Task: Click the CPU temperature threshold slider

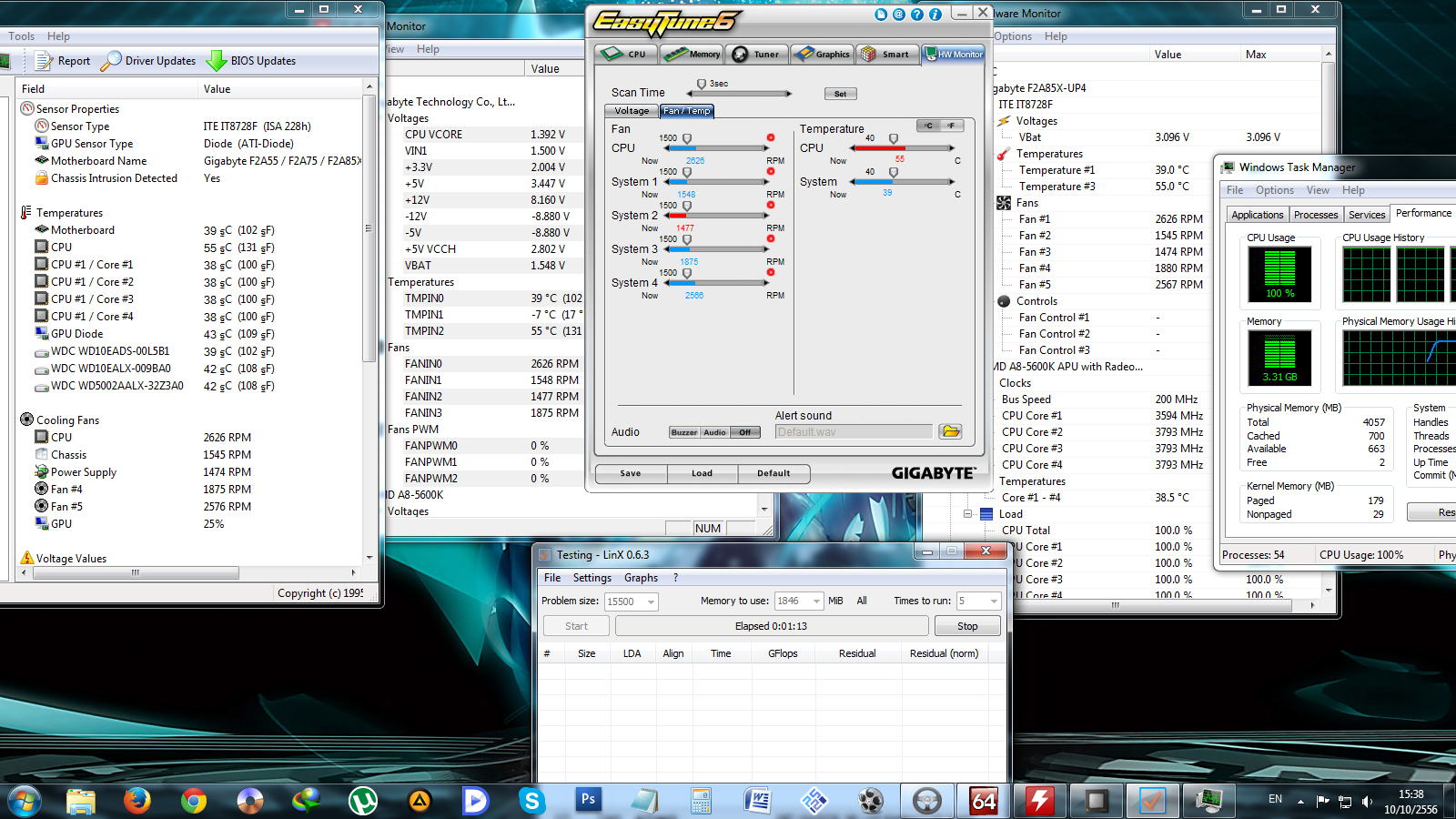Action: point(894,139)
